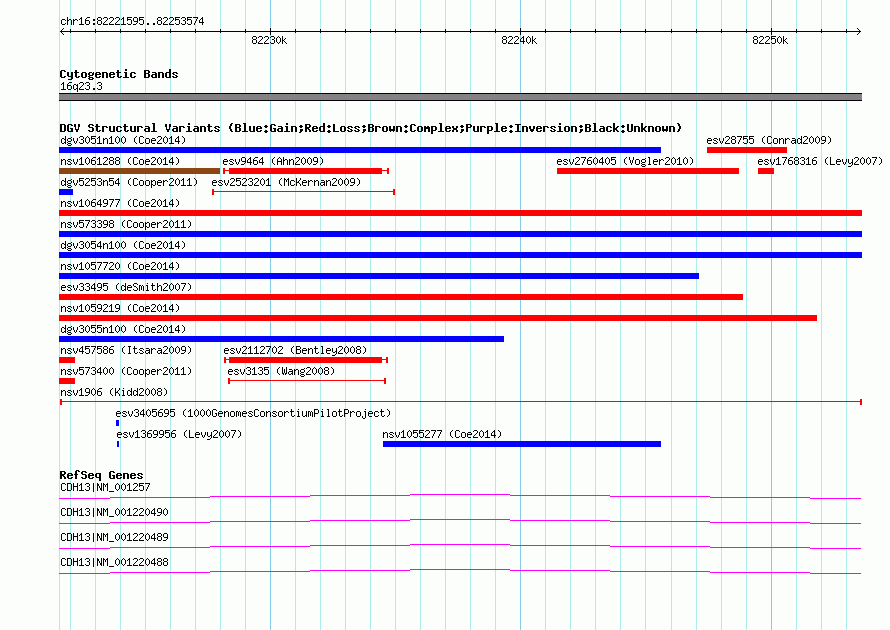The height and width of the screenshot is (630, 890).
Task: Click the nsv1055277 blue gain bar
Action: pyautogui.click(x=522, y=444)
